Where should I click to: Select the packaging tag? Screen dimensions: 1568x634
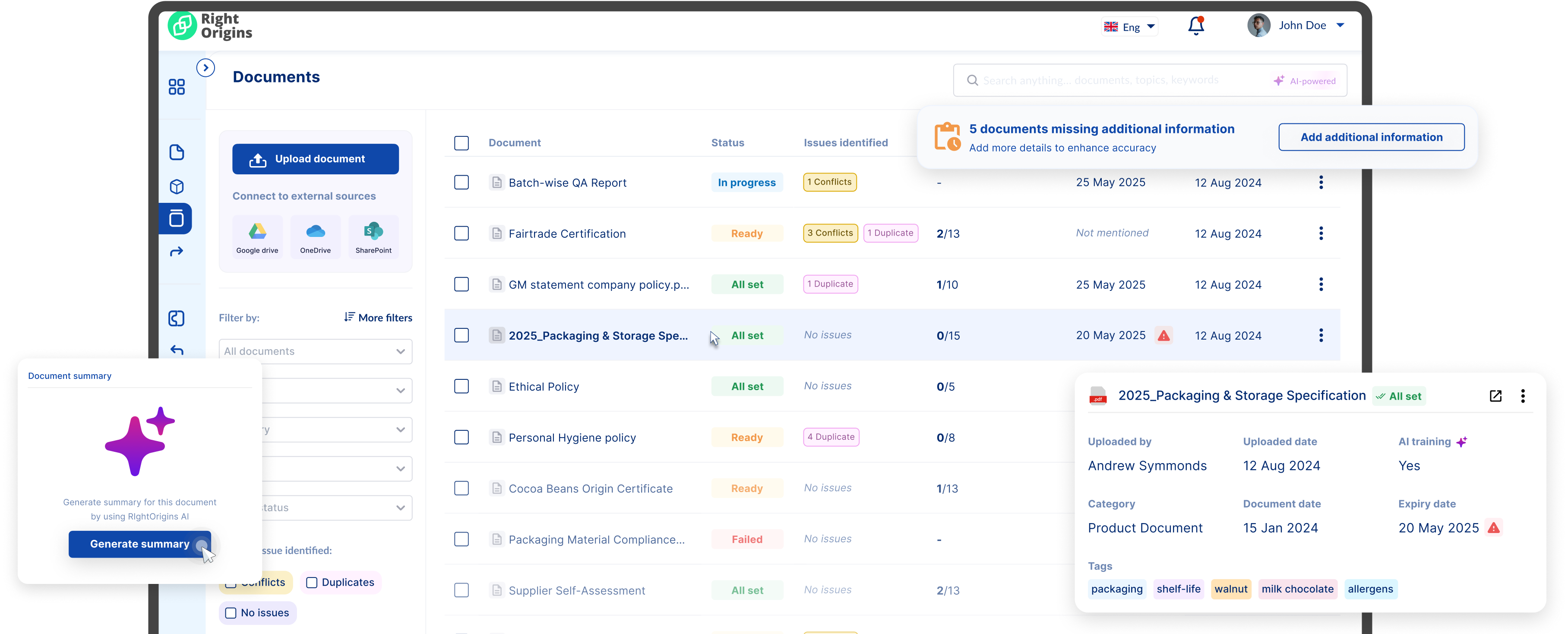pos(1116,589)
